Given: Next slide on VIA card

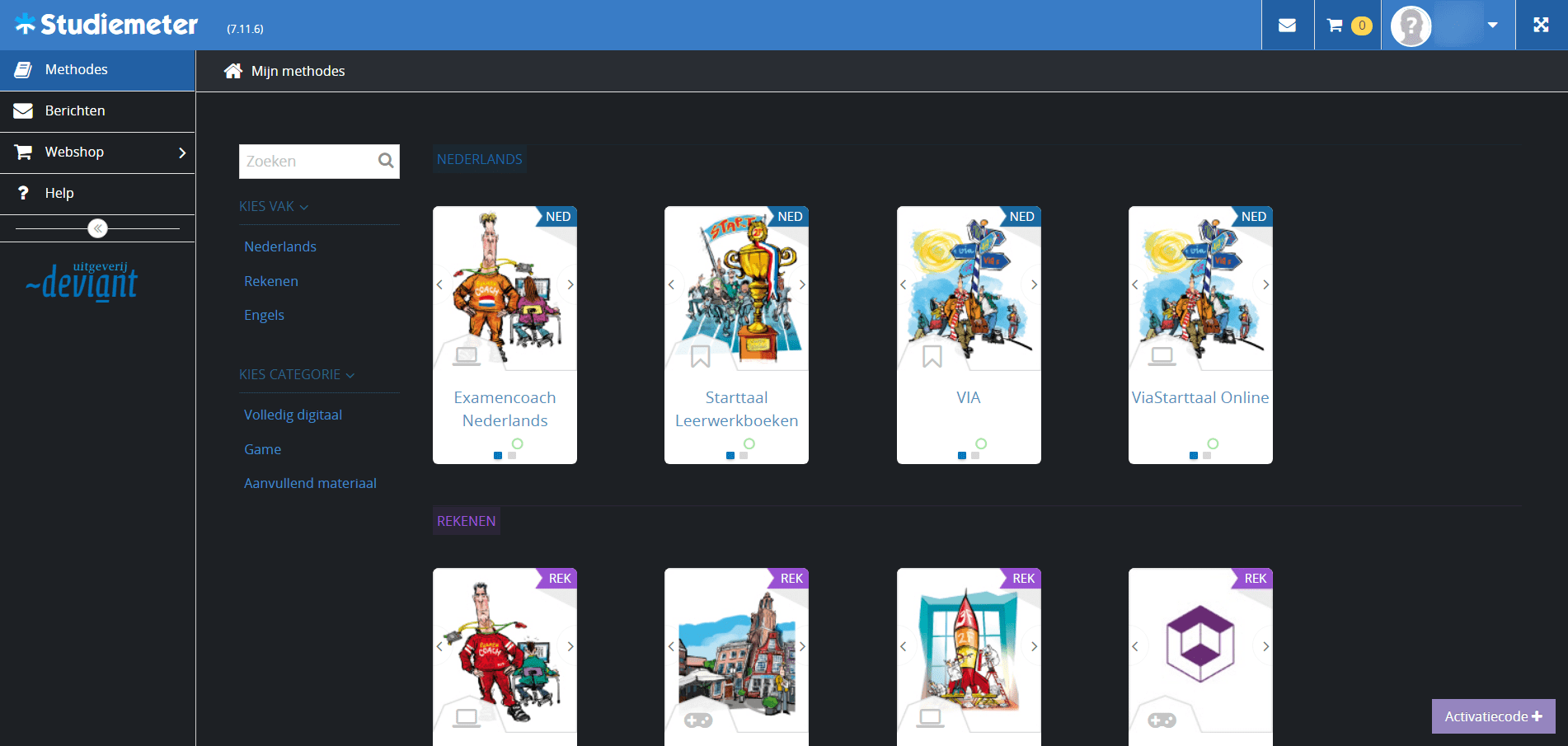Looking at the screenshot, I should (1034, 284).
